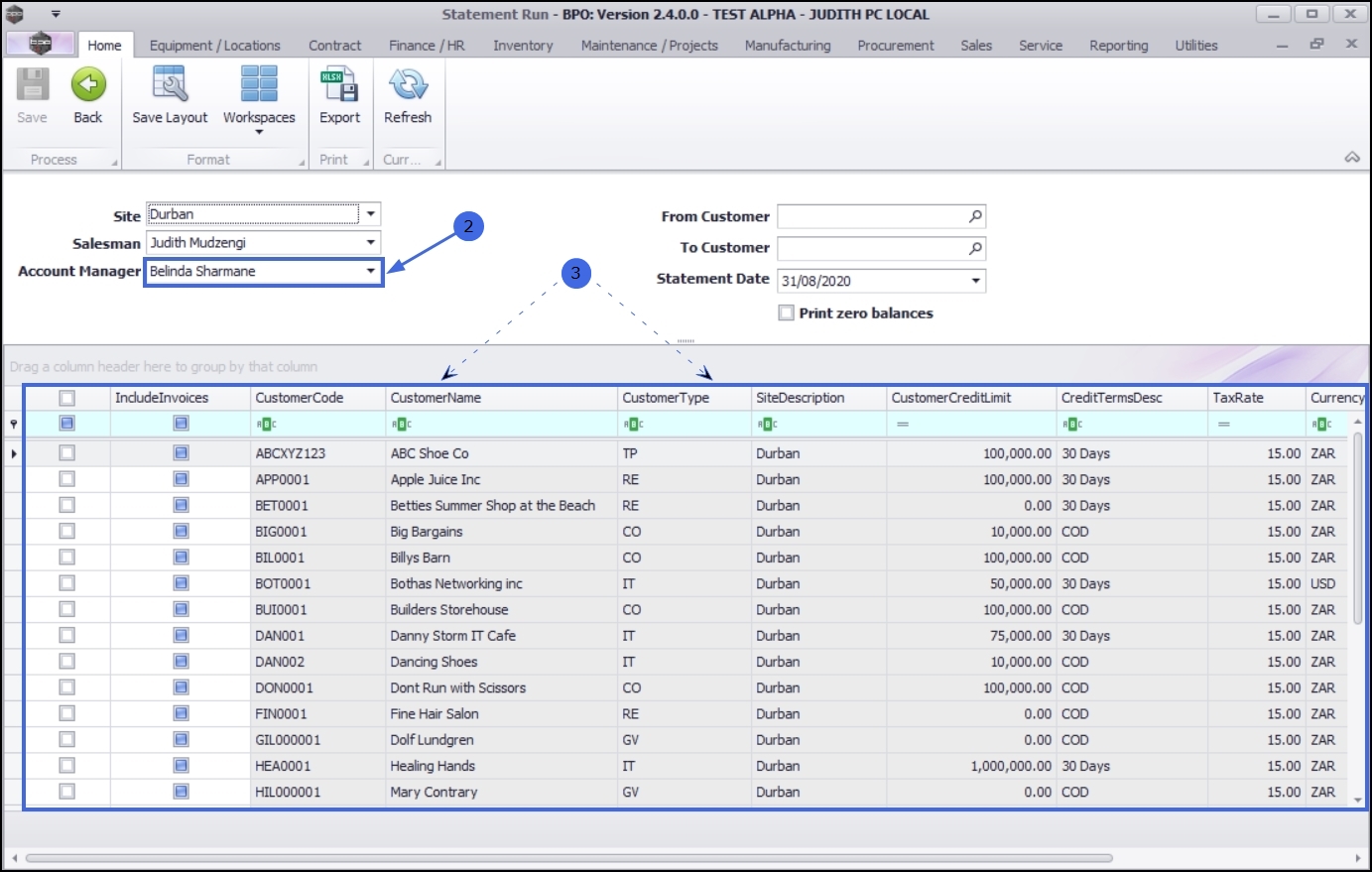Click the From Customer search magnifier
The image size is (1372, 872).
coord(975,216)
